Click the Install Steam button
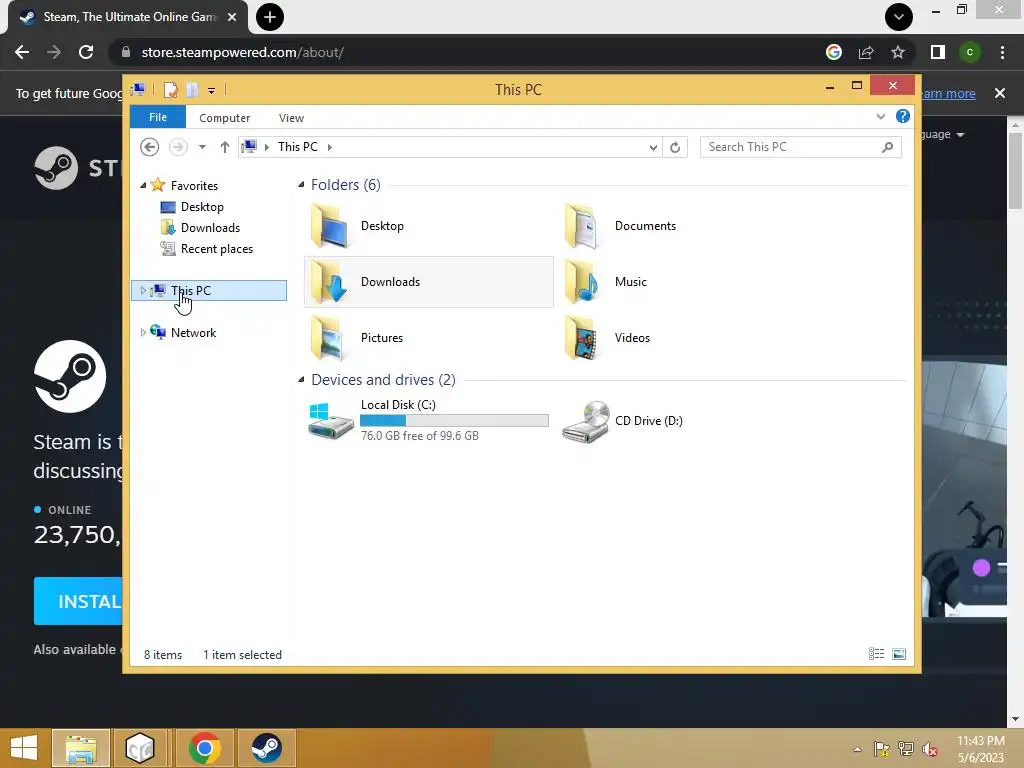 pyautogui.click(x=78, y=601)
